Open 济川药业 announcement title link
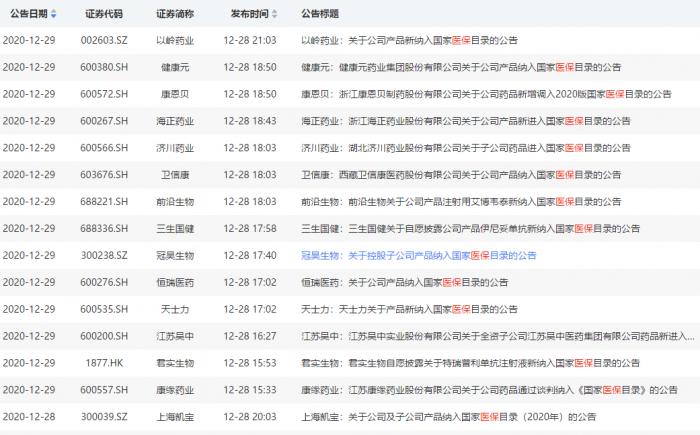The image size is (700, 435). (466, 148)
